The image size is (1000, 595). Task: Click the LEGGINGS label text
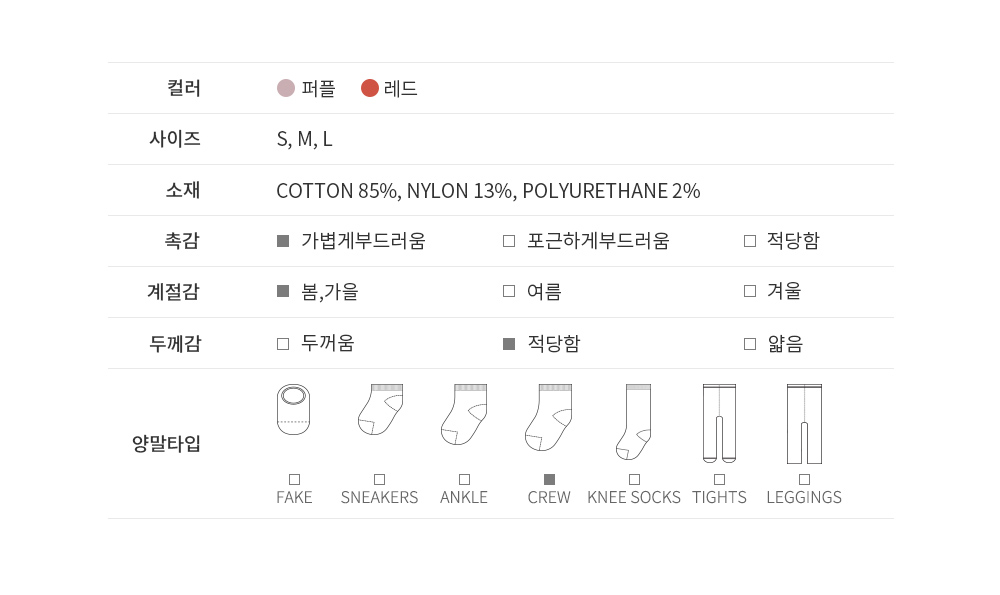[x=804, y=497]
